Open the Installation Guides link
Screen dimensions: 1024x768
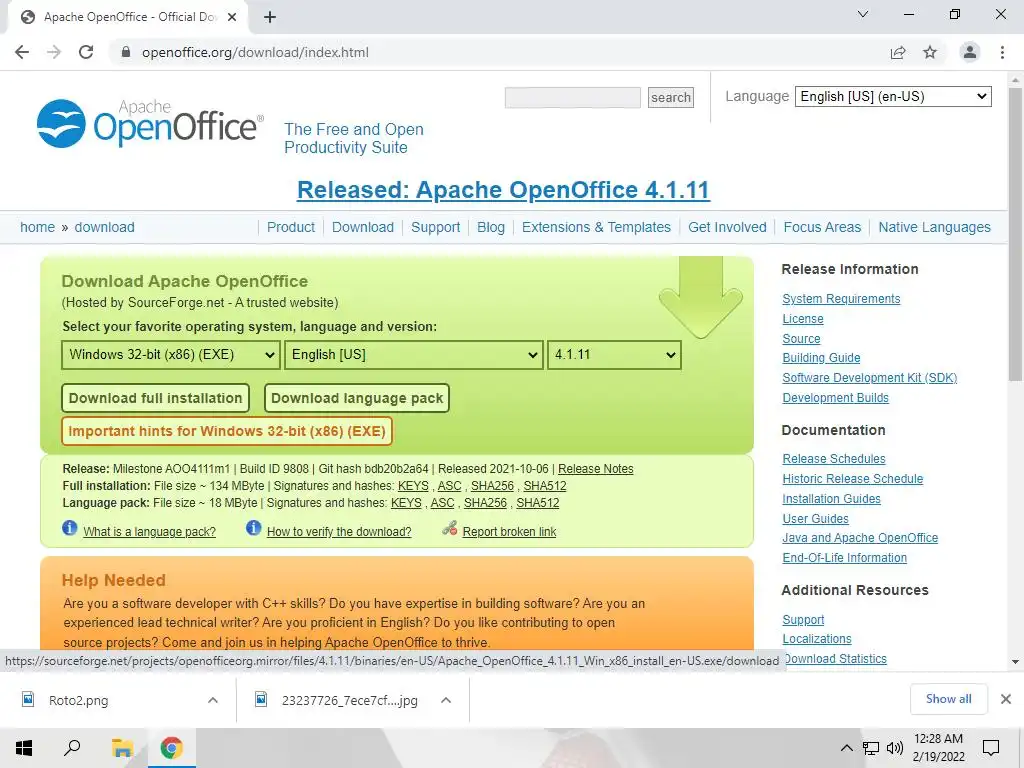tap(831, 499)
